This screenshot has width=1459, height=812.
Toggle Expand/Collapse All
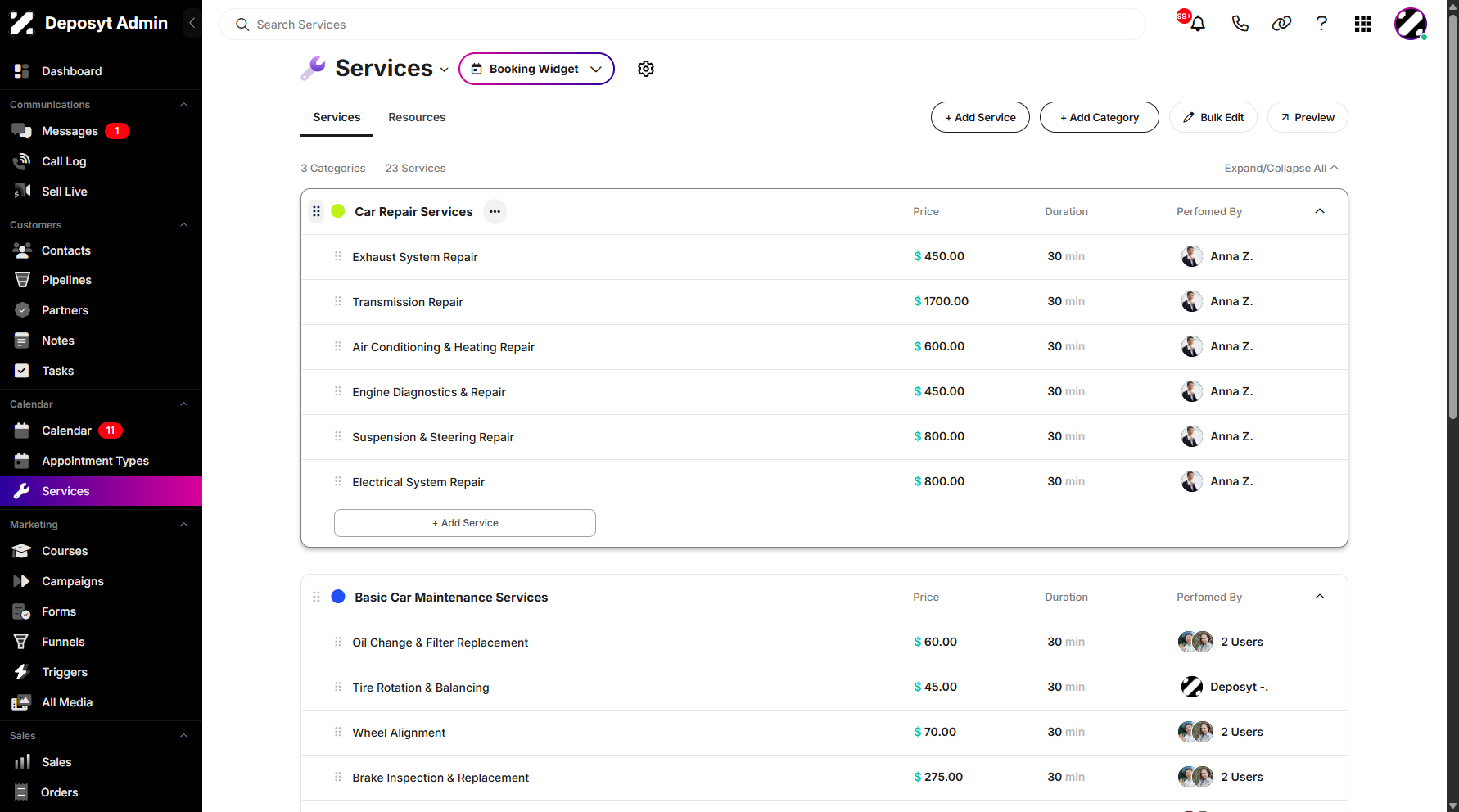tap(1281, 168)
